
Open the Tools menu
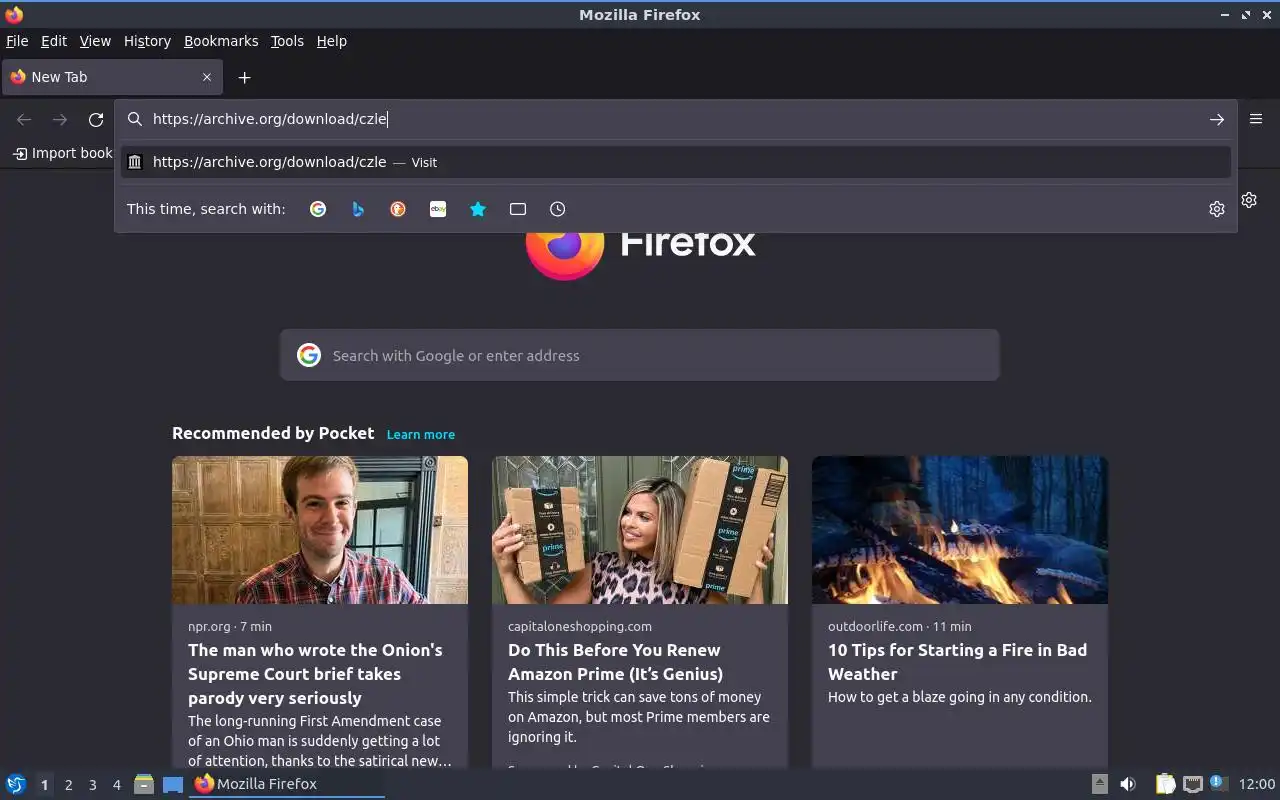[x=287, y=41]
